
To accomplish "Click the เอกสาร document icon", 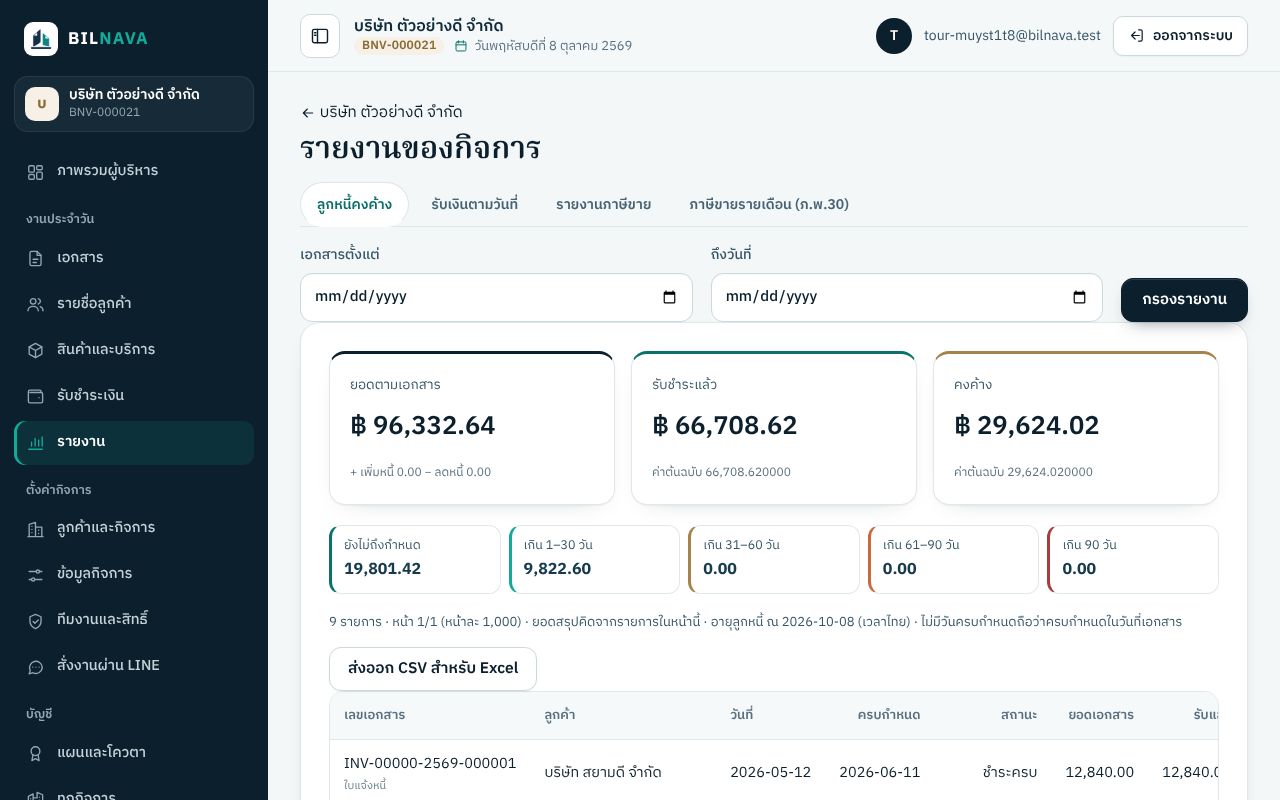I will pos(36,258).
